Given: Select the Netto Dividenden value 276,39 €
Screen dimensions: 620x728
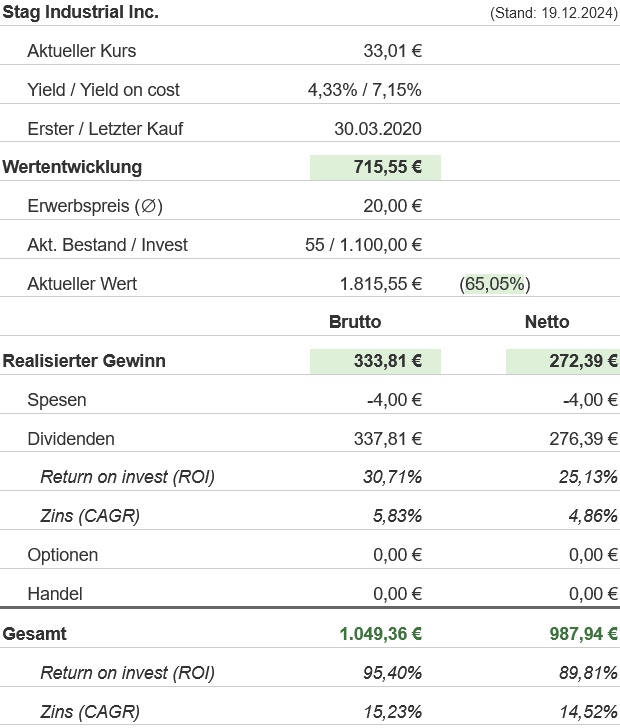Looking at the screenshot, I should click(x=577, y=439).
